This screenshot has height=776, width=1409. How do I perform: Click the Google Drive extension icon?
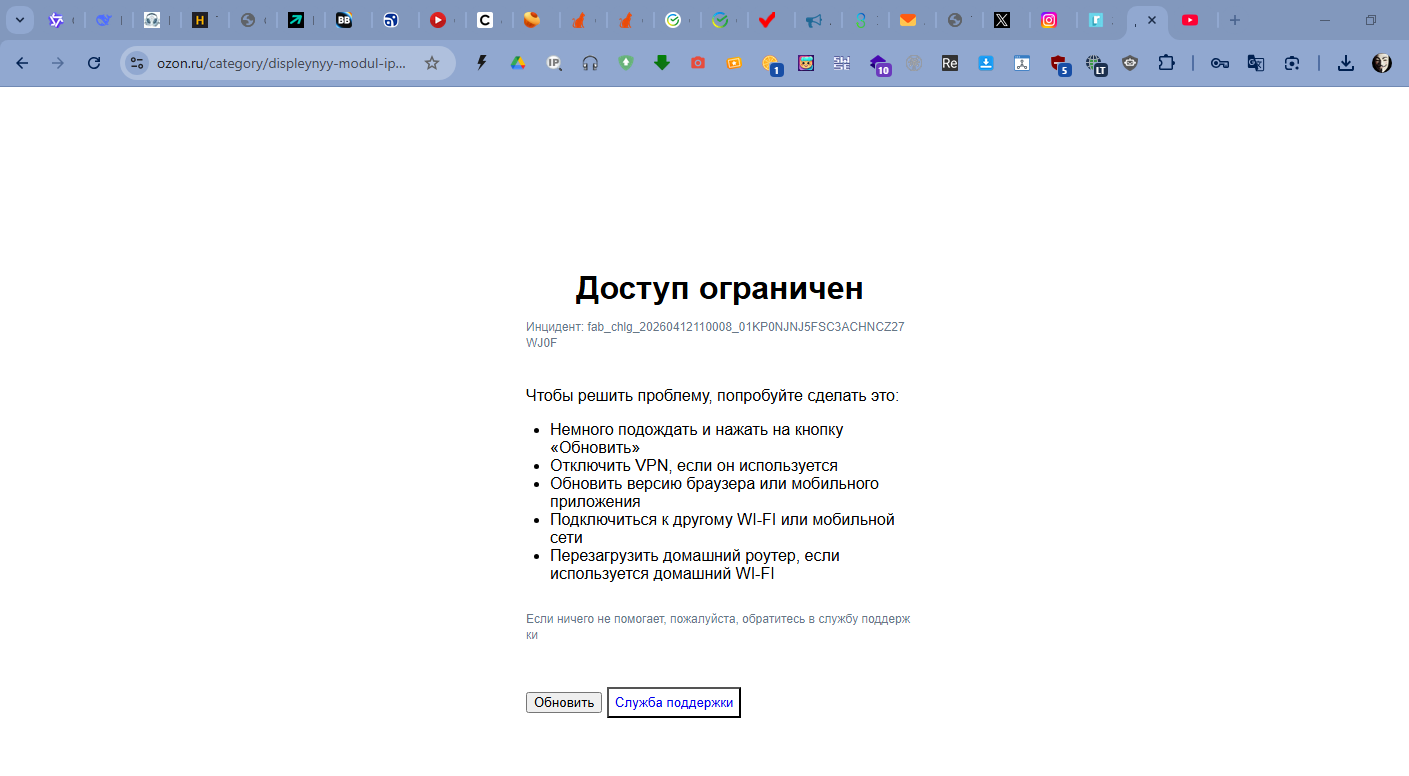click(518, 63)
